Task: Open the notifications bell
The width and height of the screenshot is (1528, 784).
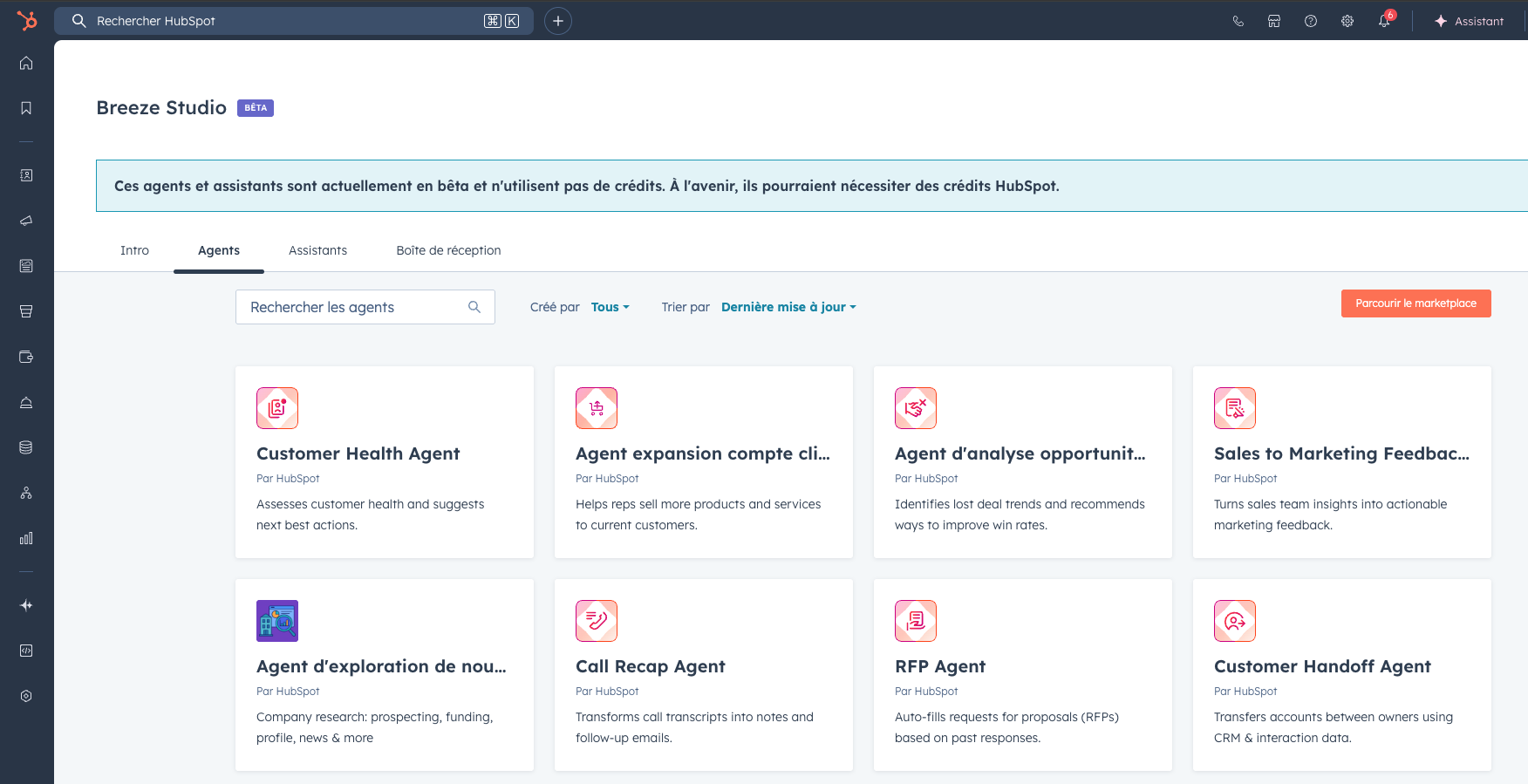Action: 1383,21
